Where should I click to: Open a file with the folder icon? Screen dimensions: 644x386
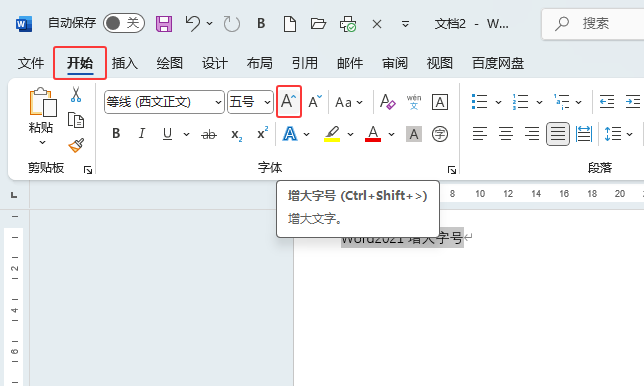(318, 24)
